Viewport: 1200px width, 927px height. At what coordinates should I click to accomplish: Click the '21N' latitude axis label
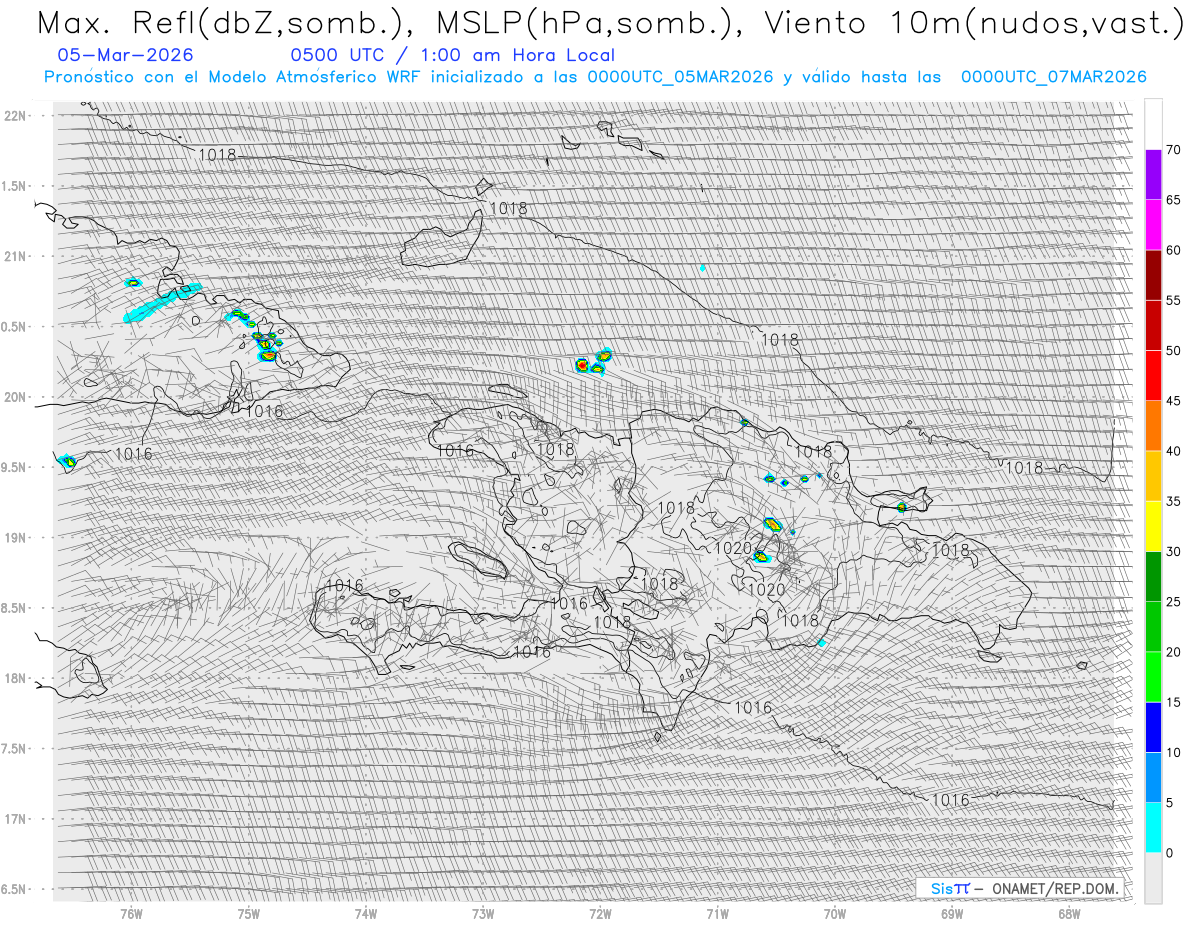(x=16, y=256)
